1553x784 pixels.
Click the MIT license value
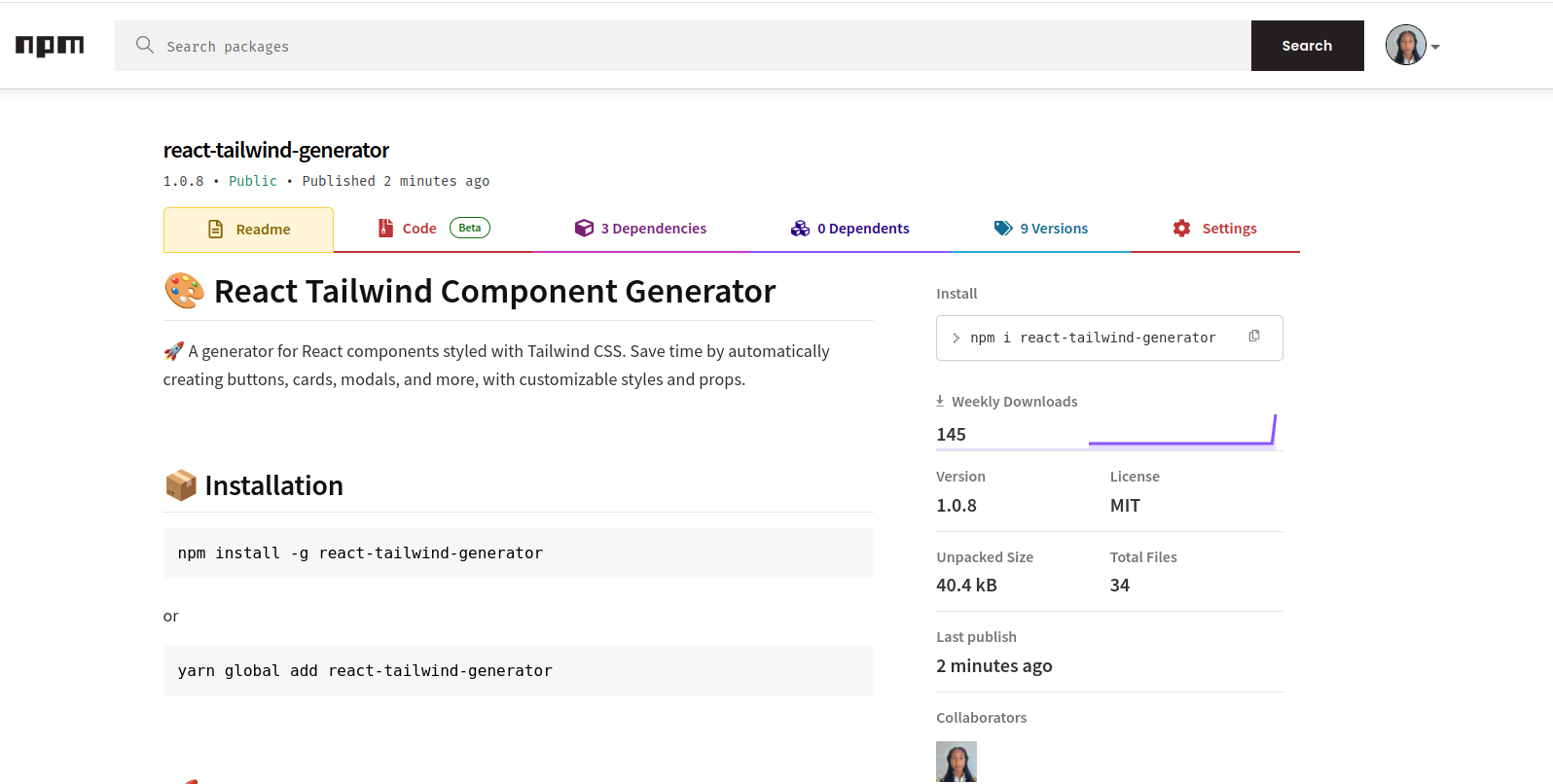coord(1125,506)
